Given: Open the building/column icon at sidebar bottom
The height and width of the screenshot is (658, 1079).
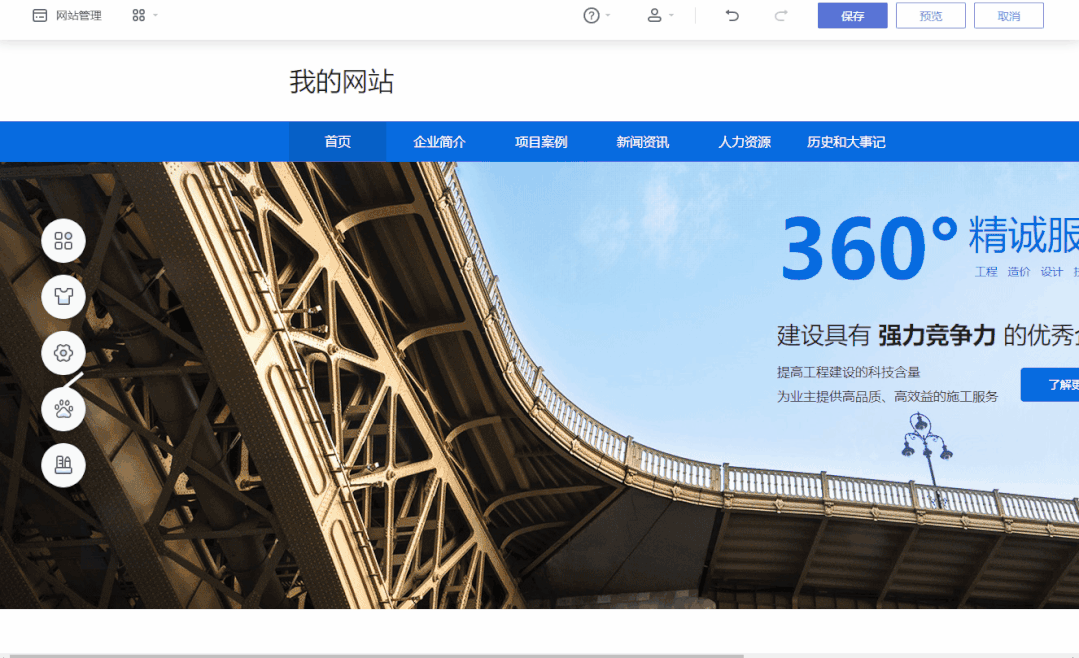Looking at the screenshot, I should [x=63, y=465].
